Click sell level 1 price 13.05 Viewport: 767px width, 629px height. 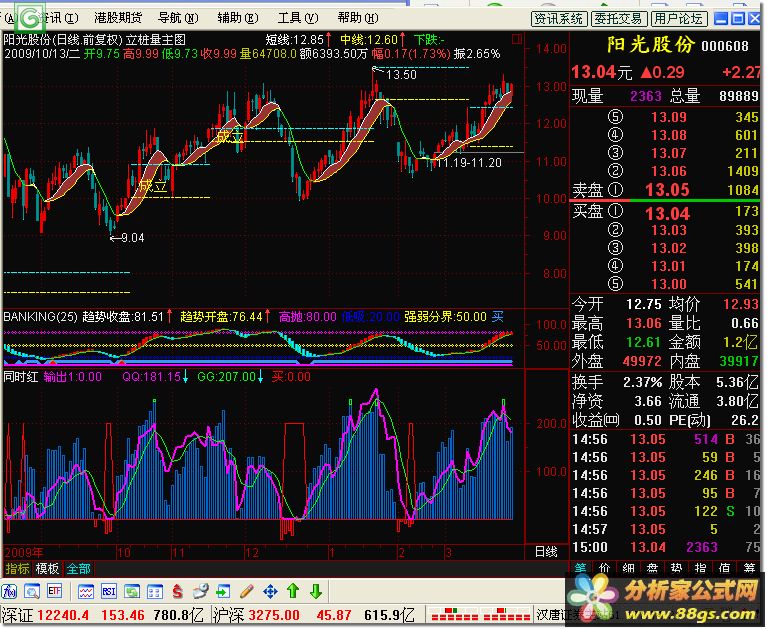pyautogui.click(x=667, y=190)
